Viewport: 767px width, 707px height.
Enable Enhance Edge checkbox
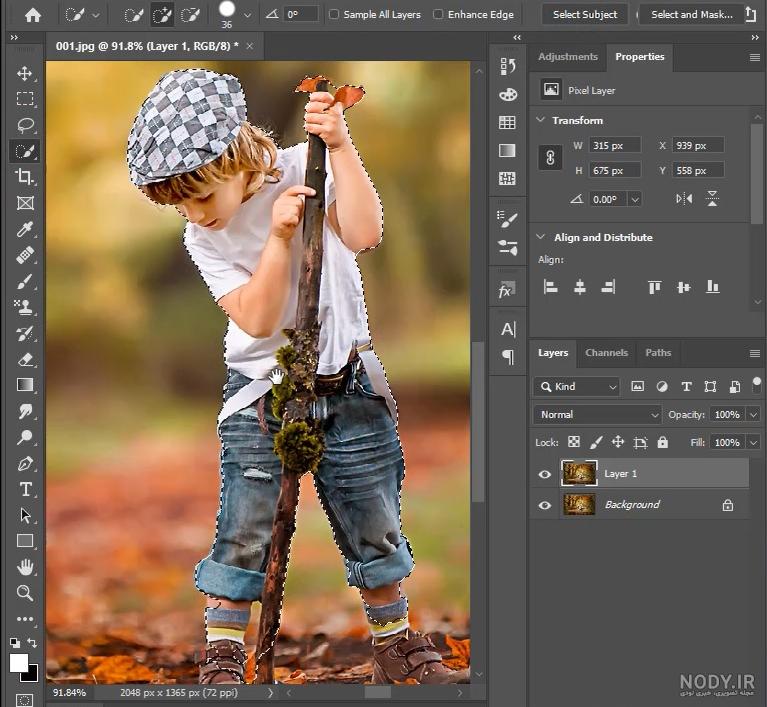(438, 15)
